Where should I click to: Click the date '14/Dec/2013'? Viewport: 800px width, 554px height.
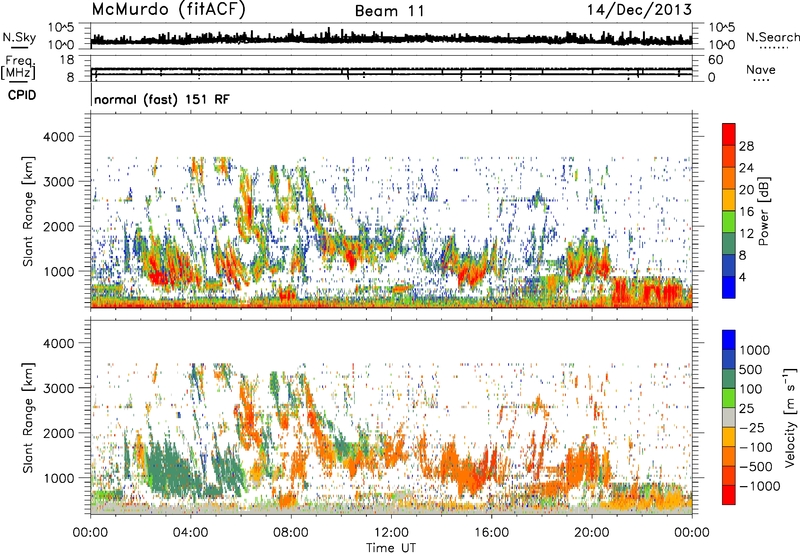point(639,10)
